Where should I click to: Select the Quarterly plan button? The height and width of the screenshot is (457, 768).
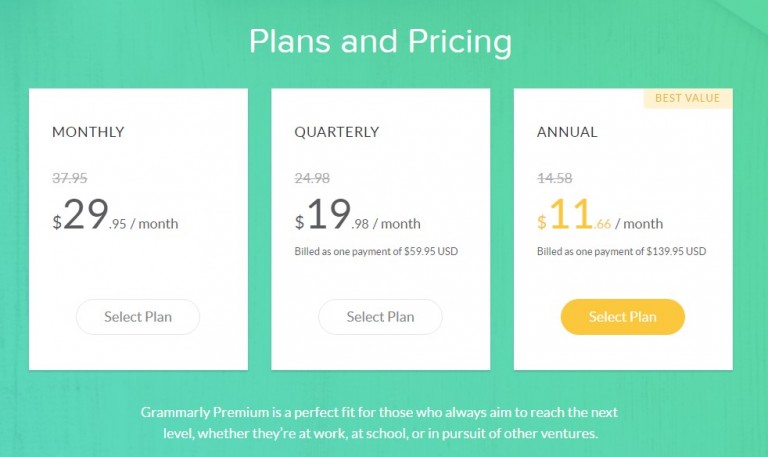pos(380,317)
